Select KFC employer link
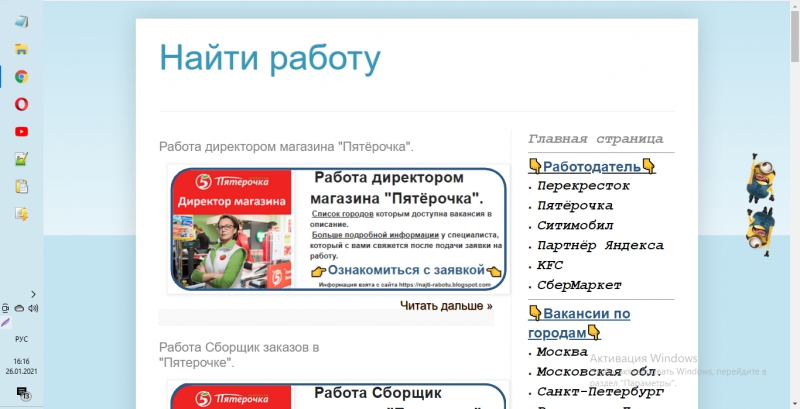The image size is (800, 409). [549, 265]
